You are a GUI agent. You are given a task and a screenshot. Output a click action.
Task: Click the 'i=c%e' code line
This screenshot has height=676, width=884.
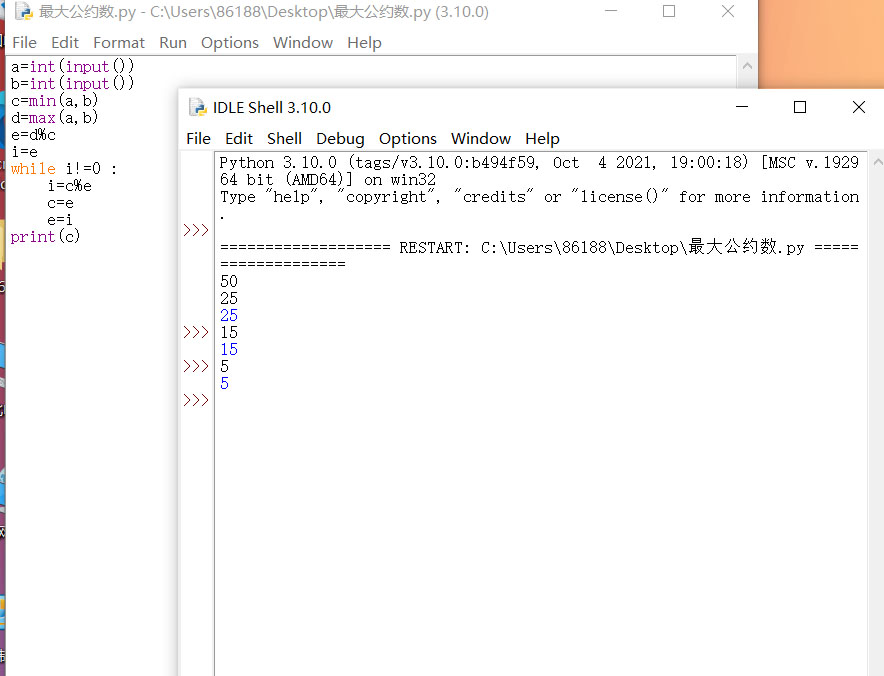click(69, 185)
